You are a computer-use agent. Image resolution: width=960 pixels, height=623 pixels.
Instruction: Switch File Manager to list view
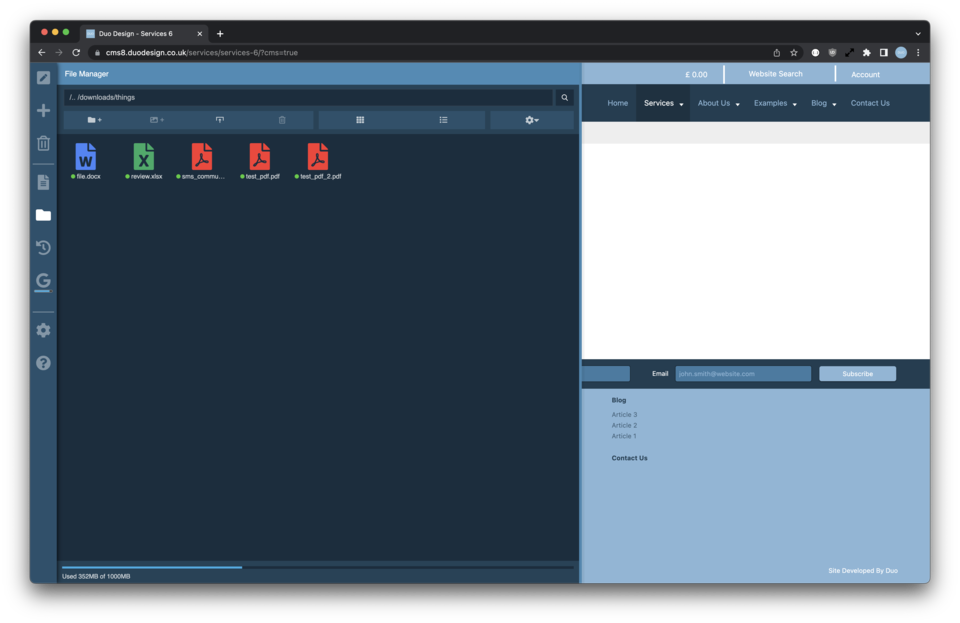tap(443, 120)
